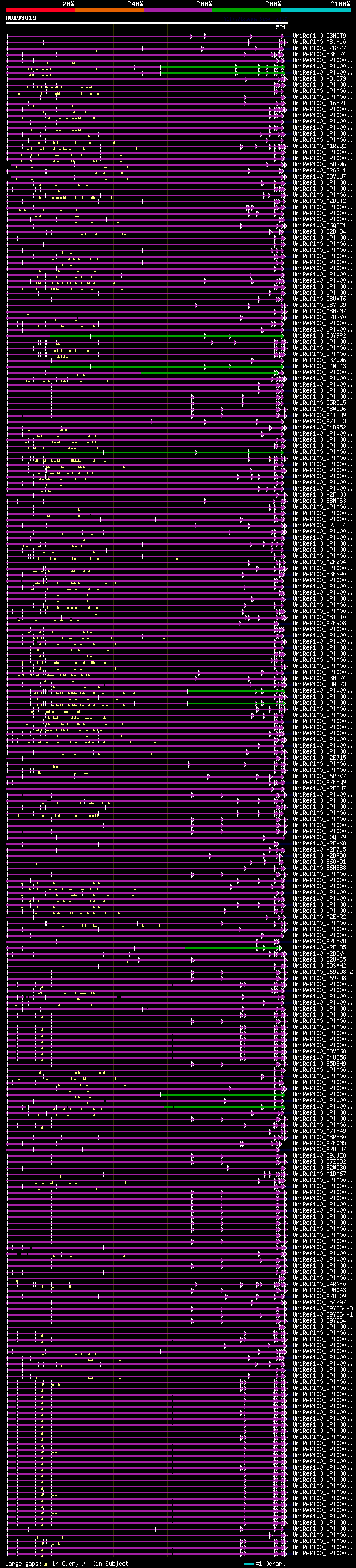Select hit label UniRef100_Q2UGY0

click(x=319, y=318)
